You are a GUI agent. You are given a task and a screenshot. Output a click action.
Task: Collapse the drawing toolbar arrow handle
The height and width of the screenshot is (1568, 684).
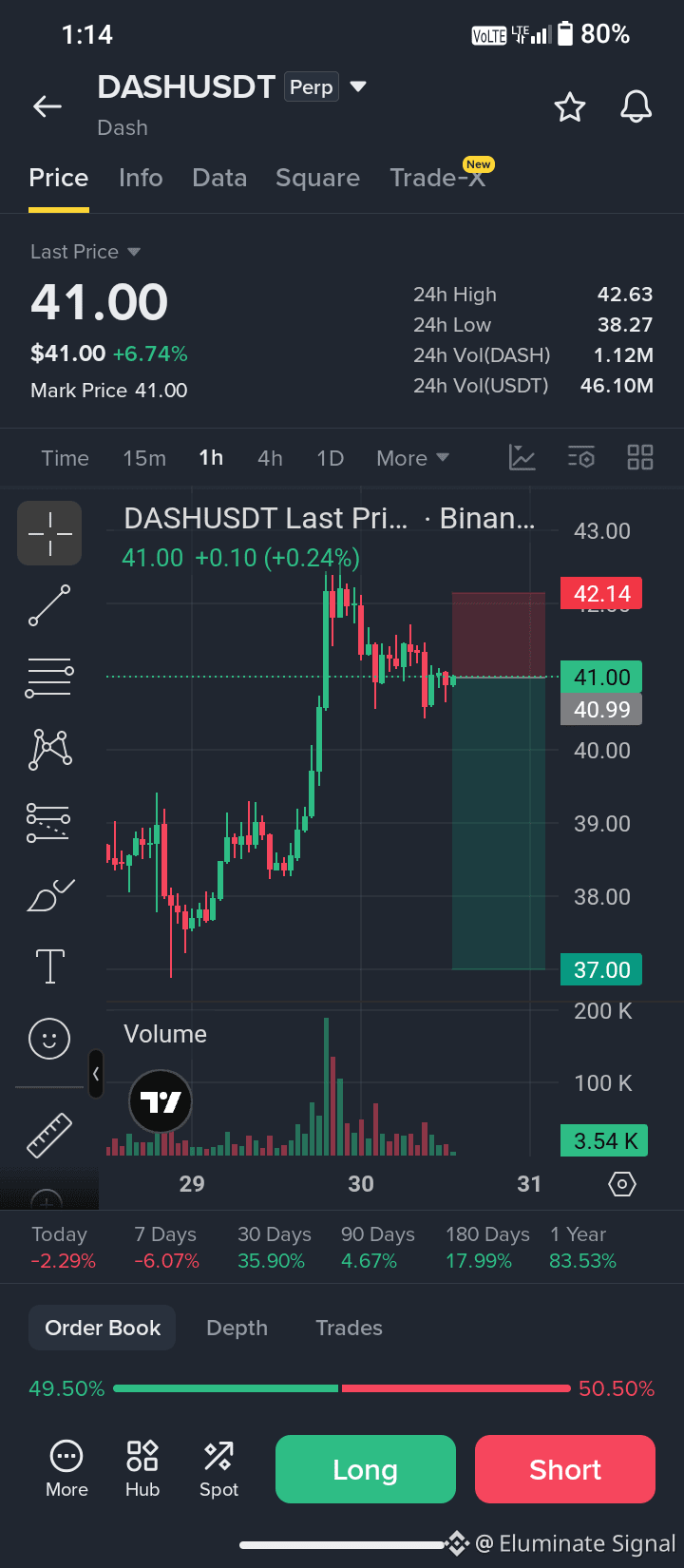(x=96, y=1074)
